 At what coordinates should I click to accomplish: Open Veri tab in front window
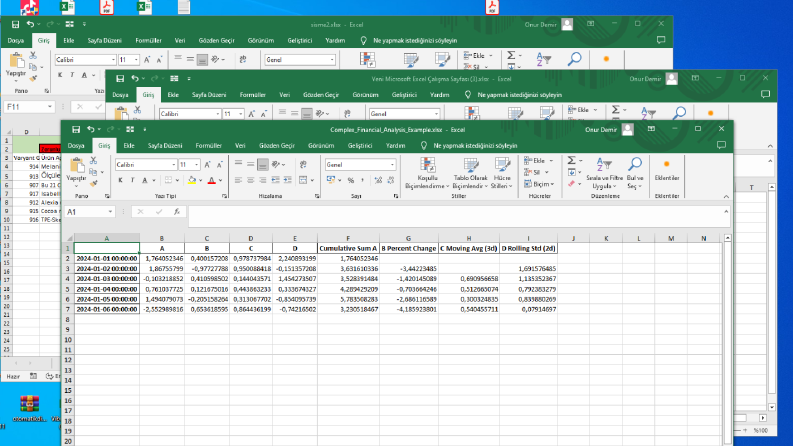(x=240, y=146)
